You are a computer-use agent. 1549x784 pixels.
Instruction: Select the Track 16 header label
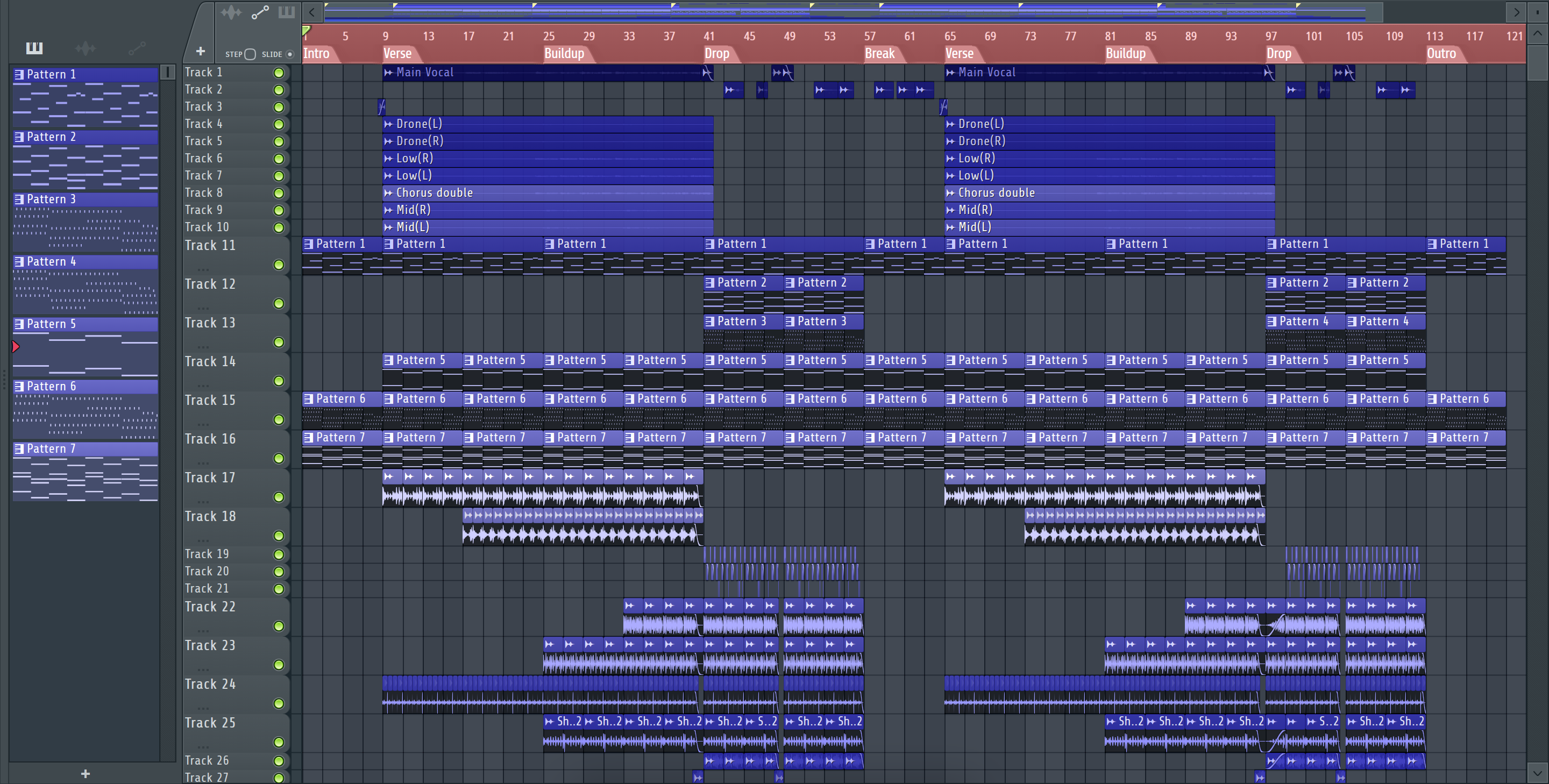pos(210,439)
